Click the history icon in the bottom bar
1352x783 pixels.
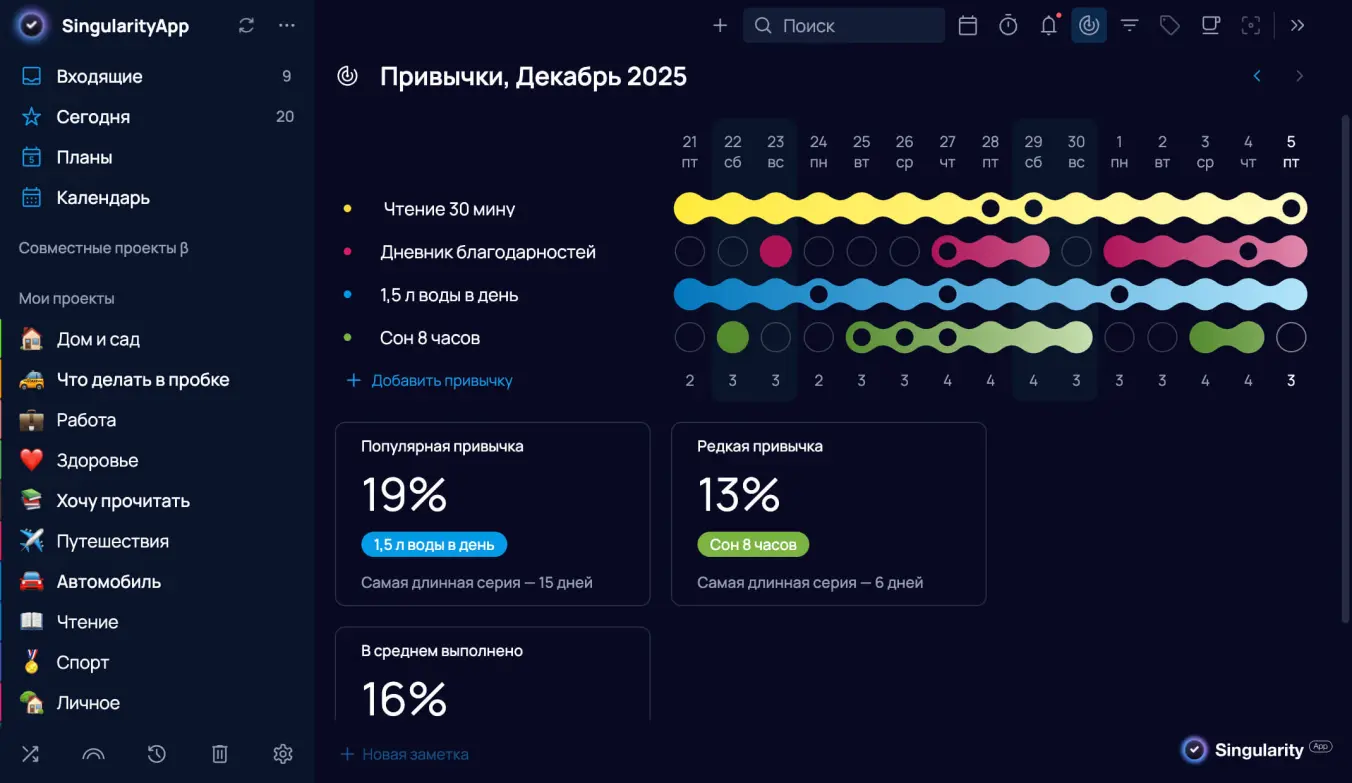click(156, 754)
